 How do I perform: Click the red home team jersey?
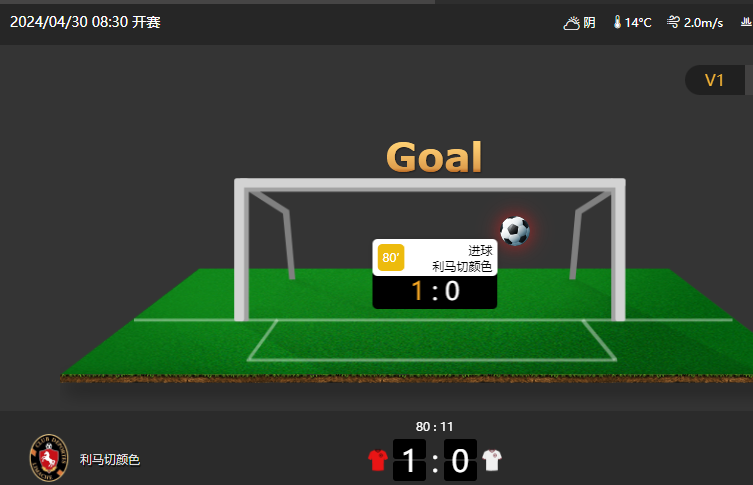378,460
